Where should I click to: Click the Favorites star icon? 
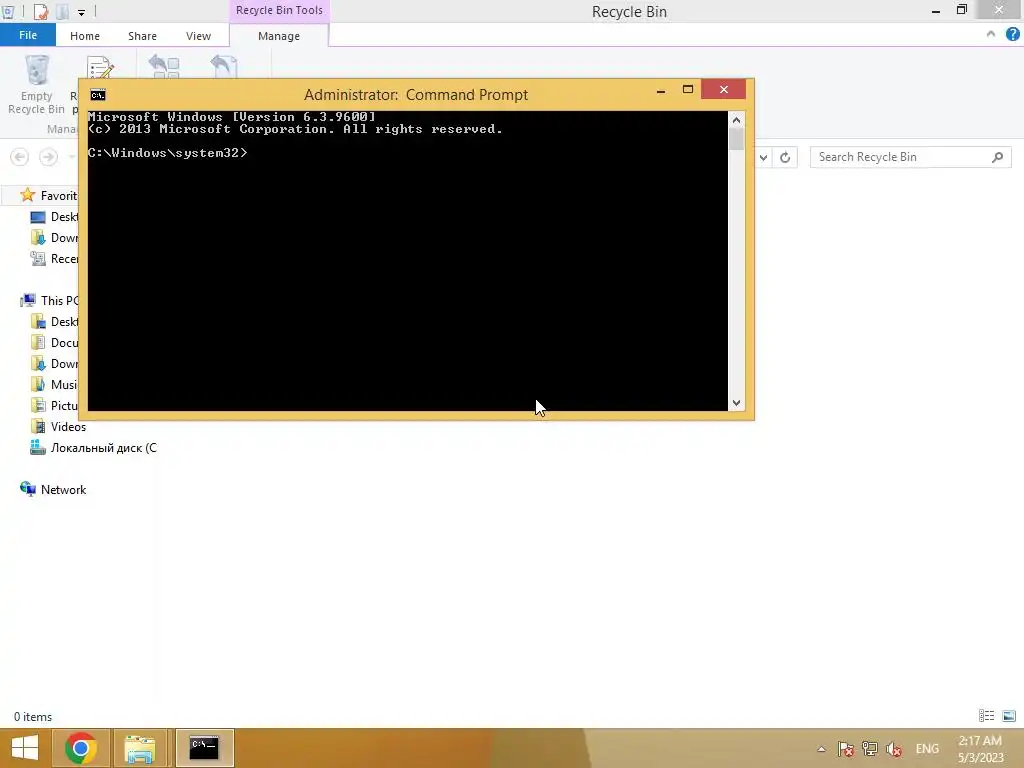click(x=27, y=195)
